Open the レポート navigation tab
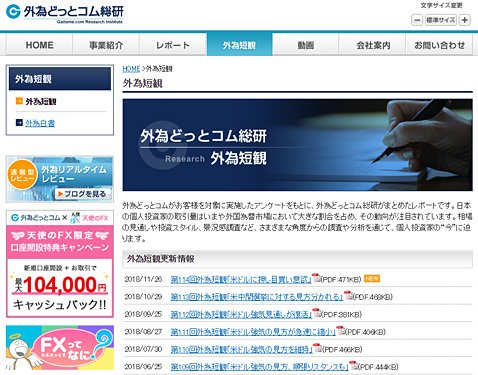 tap(173, 45)
